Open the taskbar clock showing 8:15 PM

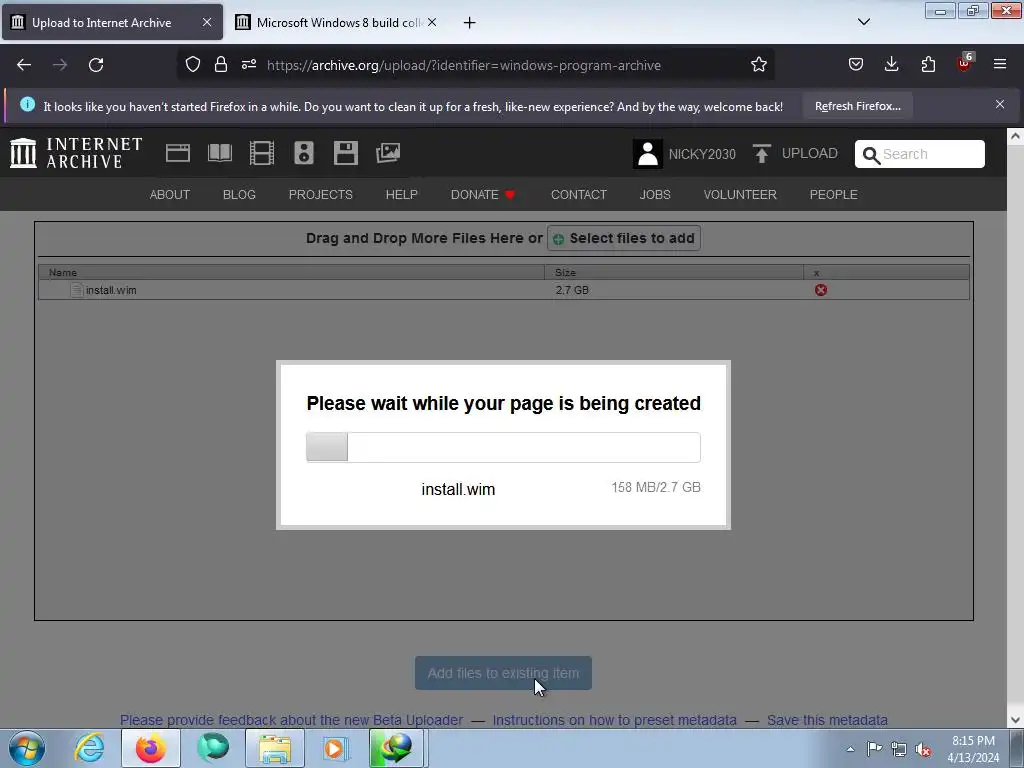coord(973,749)
